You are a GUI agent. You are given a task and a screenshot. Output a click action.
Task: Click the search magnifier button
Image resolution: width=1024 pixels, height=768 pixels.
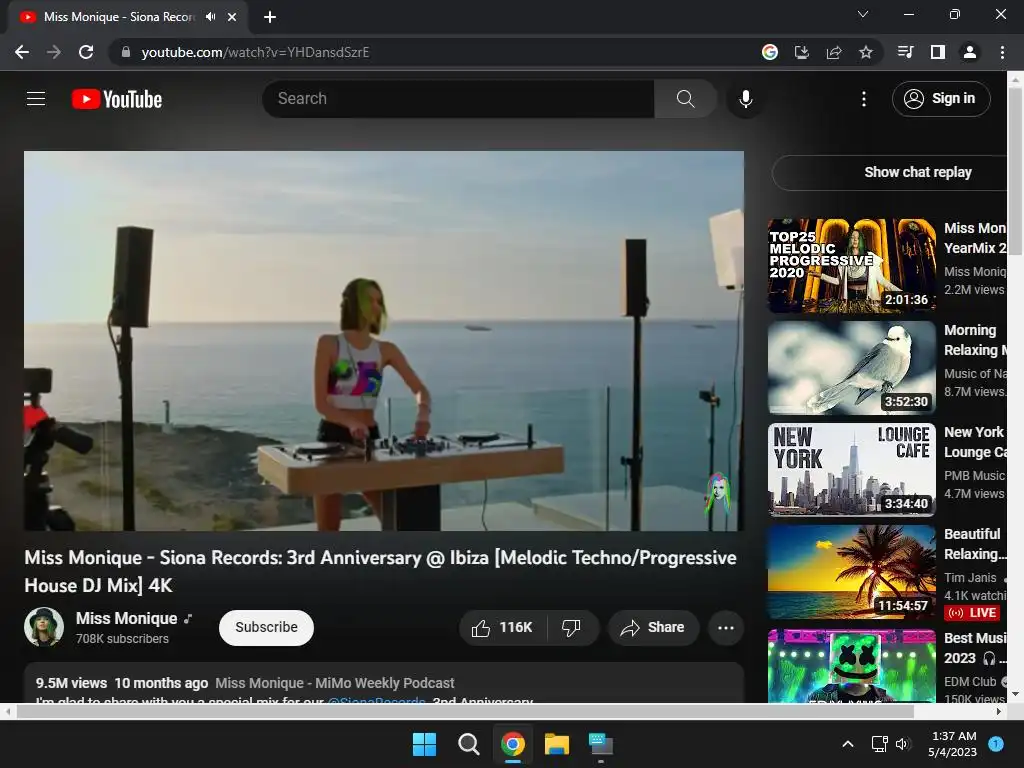[x=685, y=99]
